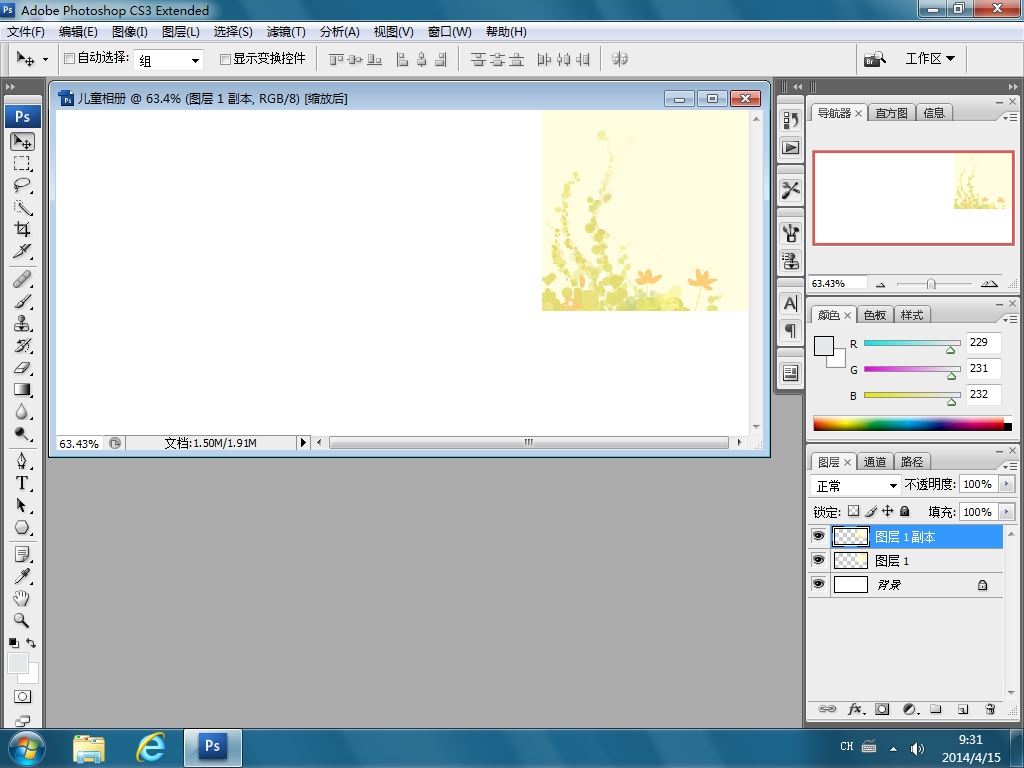The height and width of the screenshot is (768, 1024).
Task: Swap foreground and background colors
Action: 31,643
